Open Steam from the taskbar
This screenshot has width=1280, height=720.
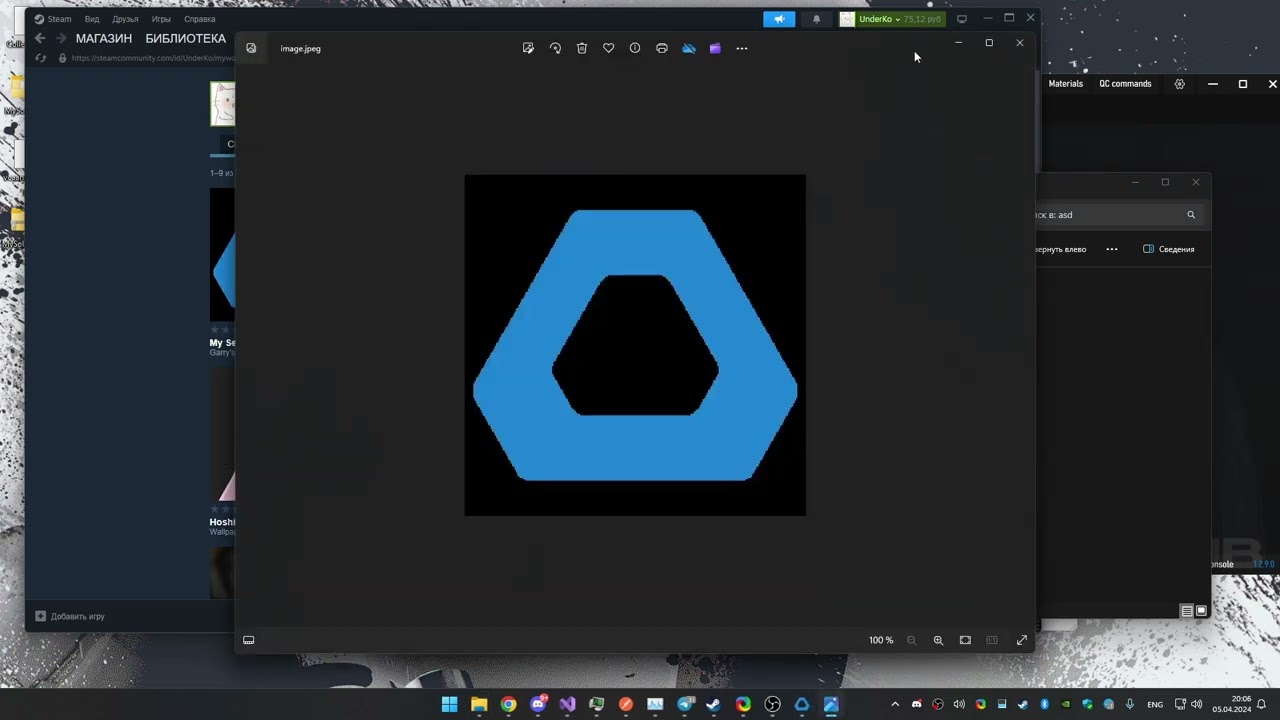713,704
